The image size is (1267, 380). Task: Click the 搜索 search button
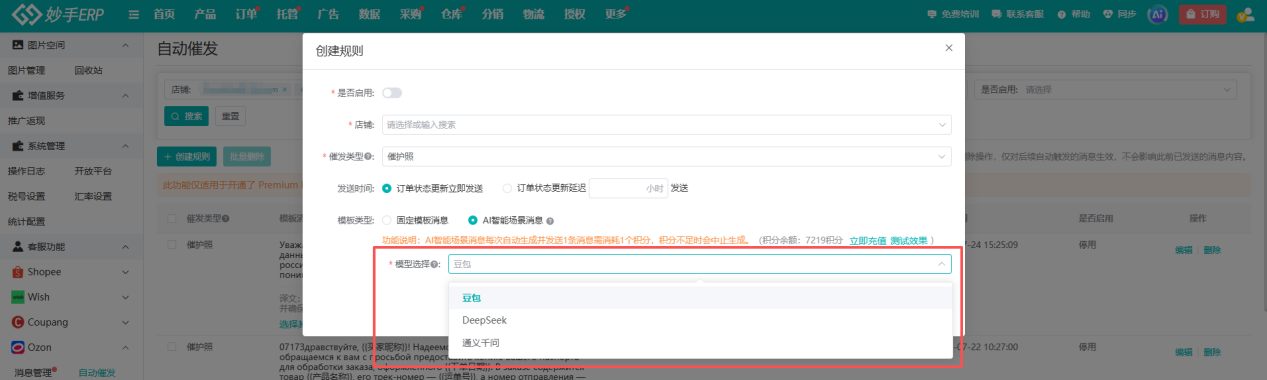click(x=186, y=116)
